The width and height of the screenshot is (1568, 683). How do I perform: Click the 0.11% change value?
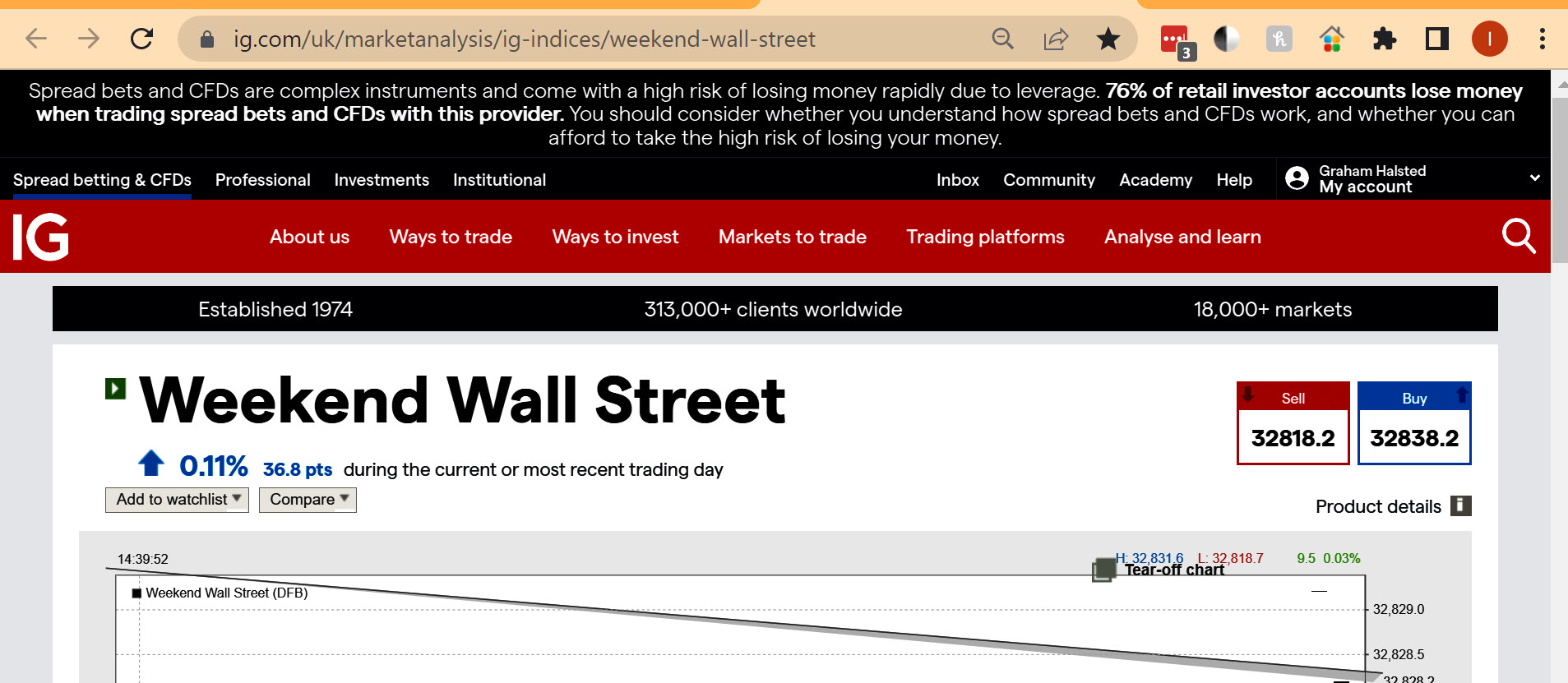(x=214, y=466)
